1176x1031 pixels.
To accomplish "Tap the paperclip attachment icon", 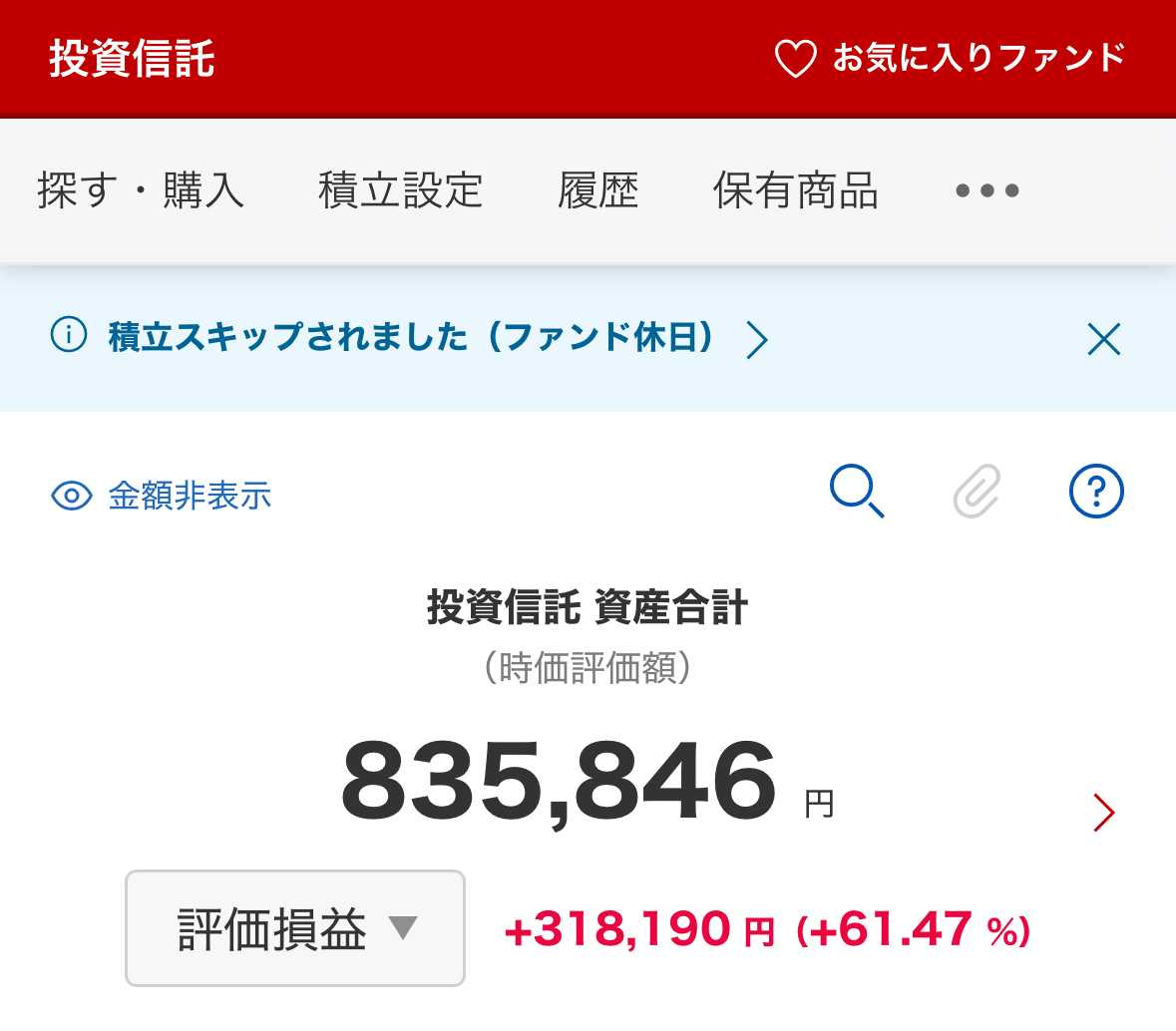I will coord(977,493).
